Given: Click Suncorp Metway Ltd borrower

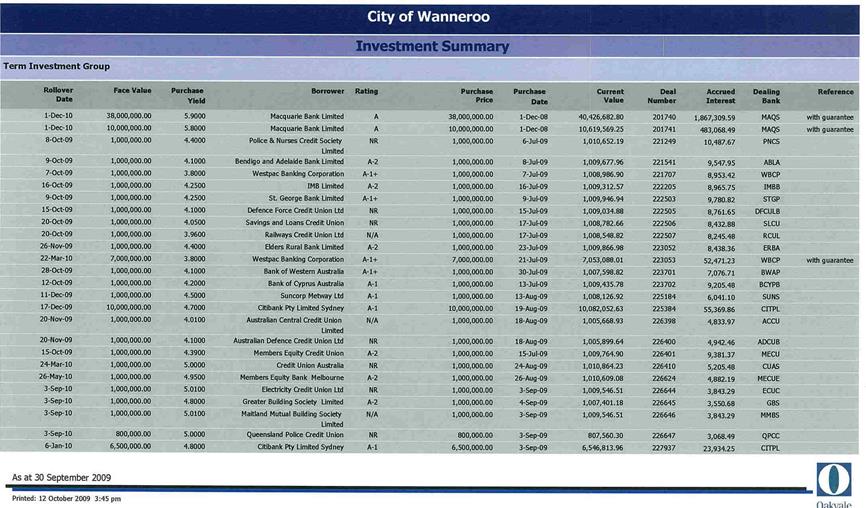Looking at the screenshot, I should pos(311,295).
